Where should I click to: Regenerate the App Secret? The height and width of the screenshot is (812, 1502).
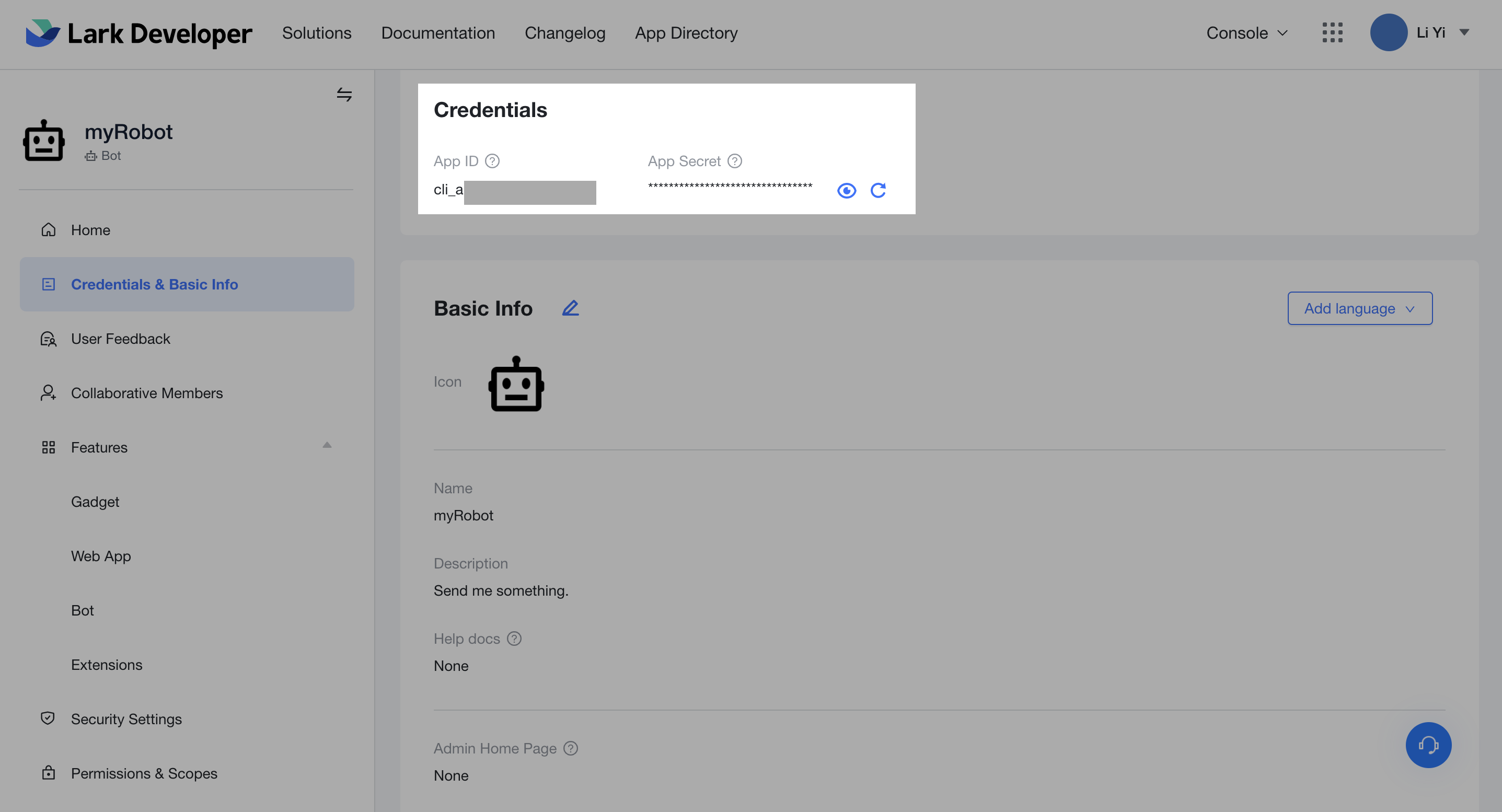879,190
